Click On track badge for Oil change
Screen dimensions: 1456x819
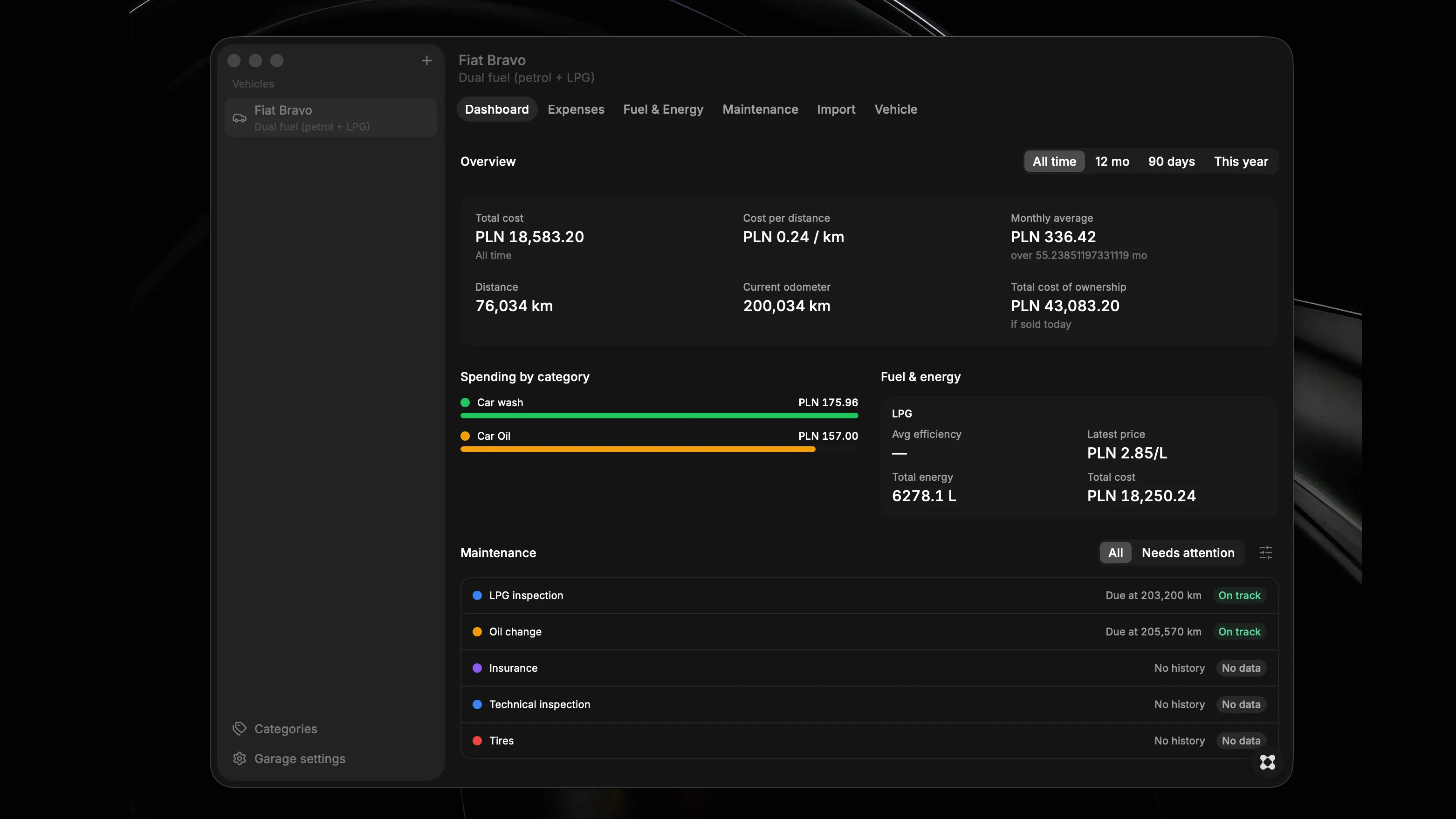point(1239,631)
